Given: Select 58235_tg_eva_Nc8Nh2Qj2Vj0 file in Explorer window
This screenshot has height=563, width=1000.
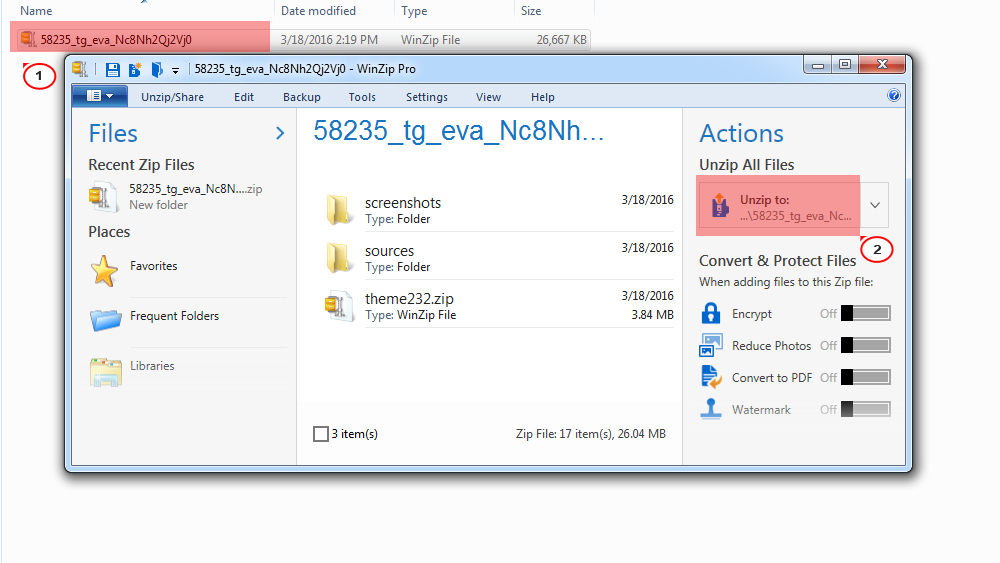Looking at the screenshot, I should tap(115, 40).
